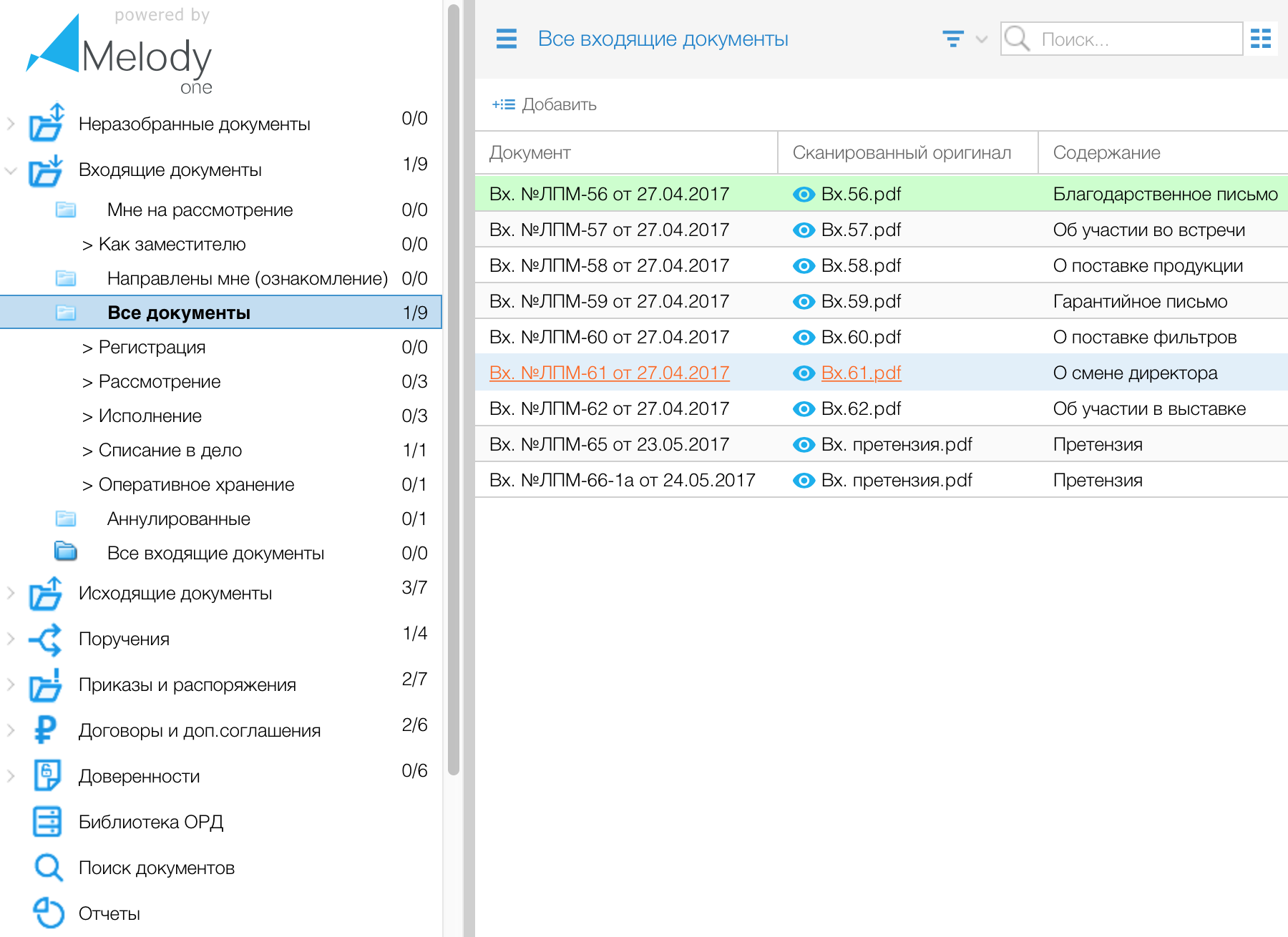Open Библиотека ОРД via its icon
This screenshot has width=1288, height=937.
point(47,822)
